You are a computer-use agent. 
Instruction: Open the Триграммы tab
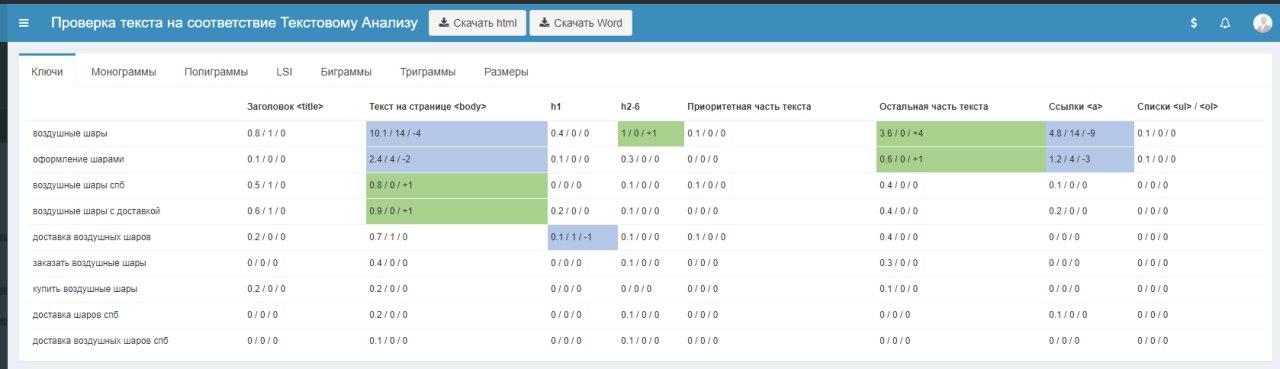coord(428,72)
